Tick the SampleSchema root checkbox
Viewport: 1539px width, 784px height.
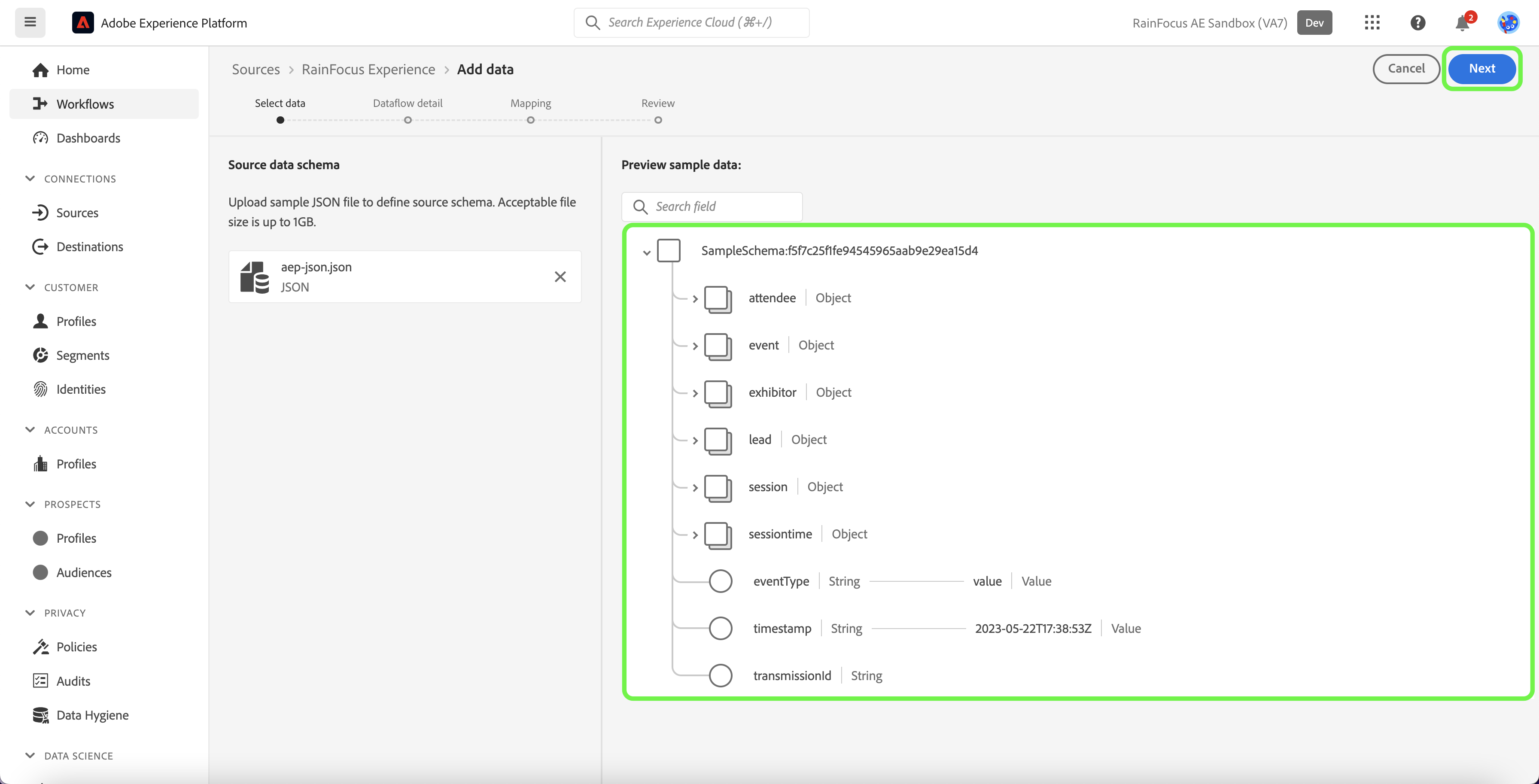pyautogui.click(x=668, y=251)
